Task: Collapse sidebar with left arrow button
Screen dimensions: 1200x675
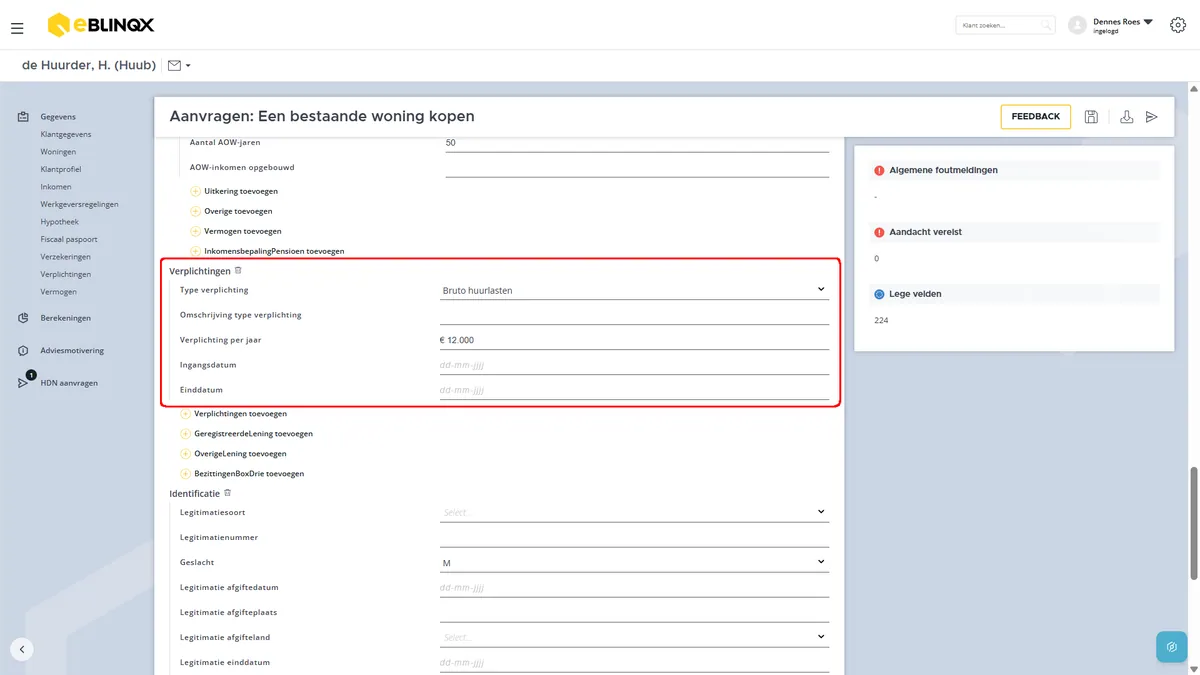Action: click(22, 649)
